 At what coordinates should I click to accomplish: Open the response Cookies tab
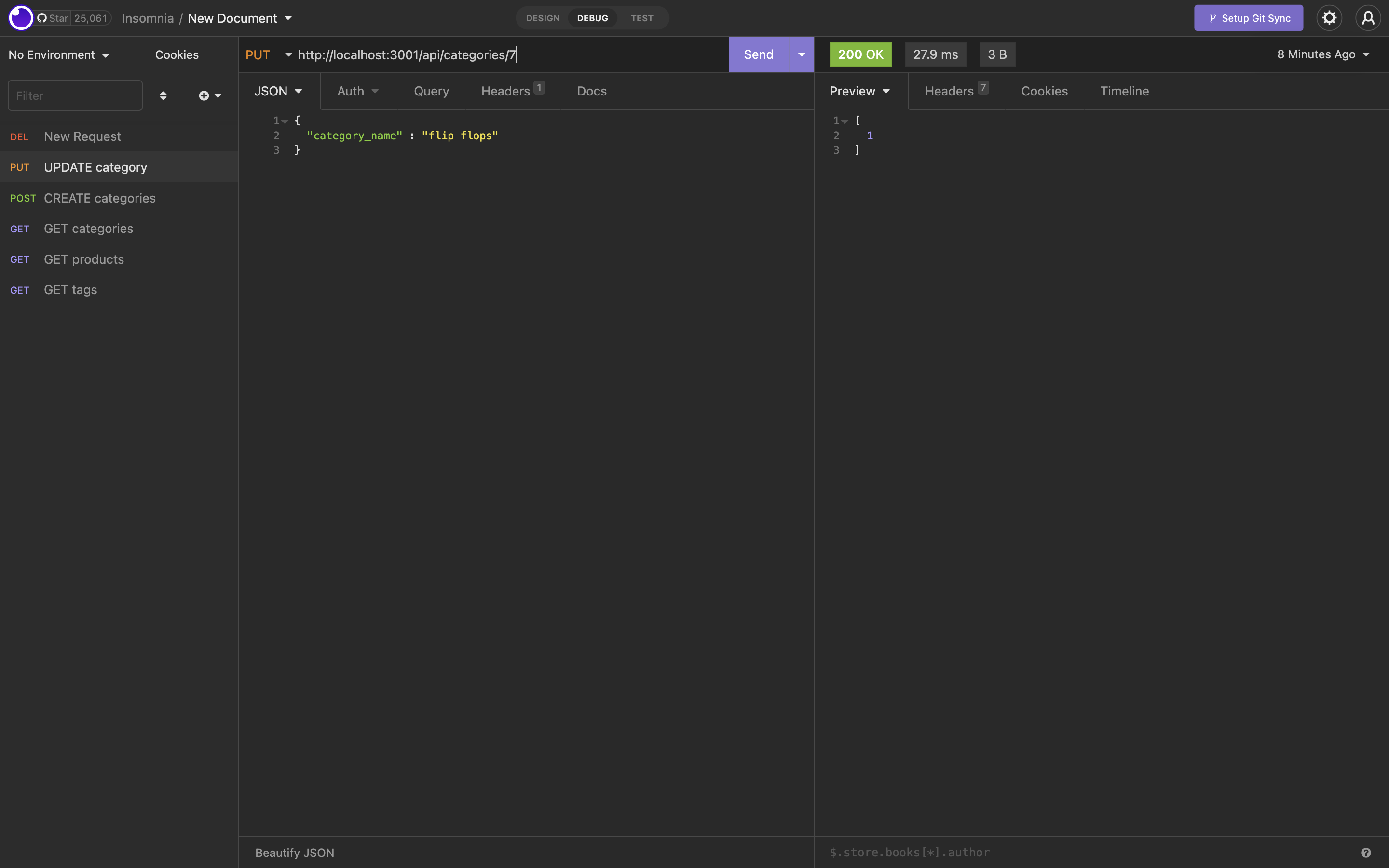pyautogui.click(x=1044, y=91)
